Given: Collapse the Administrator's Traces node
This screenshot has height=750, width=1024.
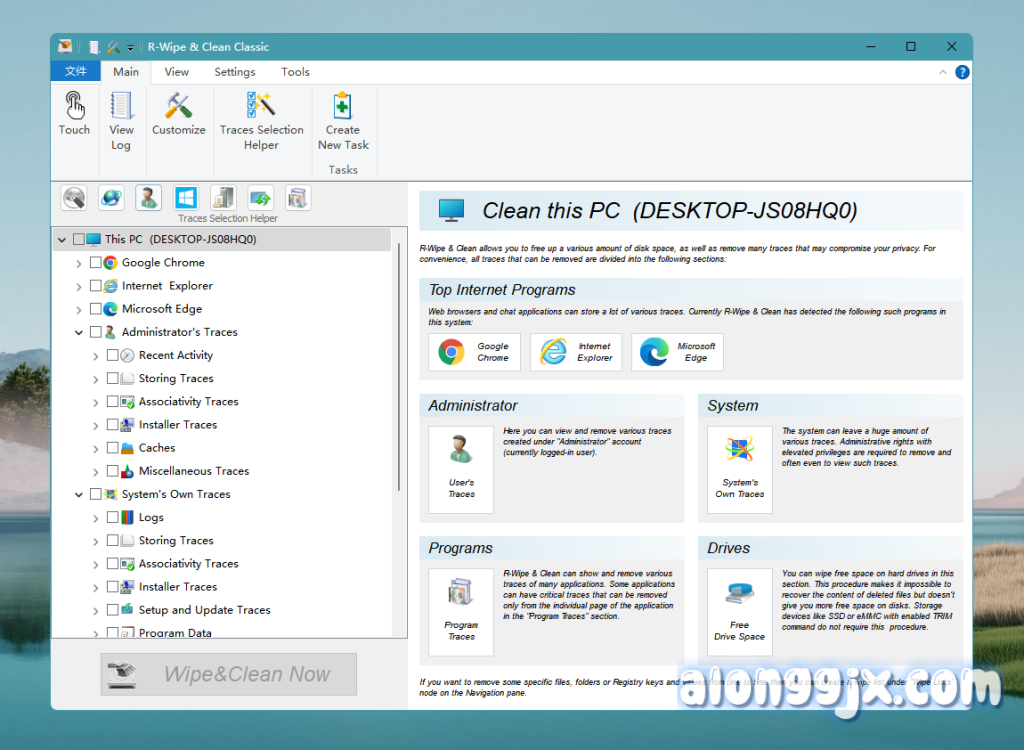Looking at the screenshot, I should pos(80,333).
